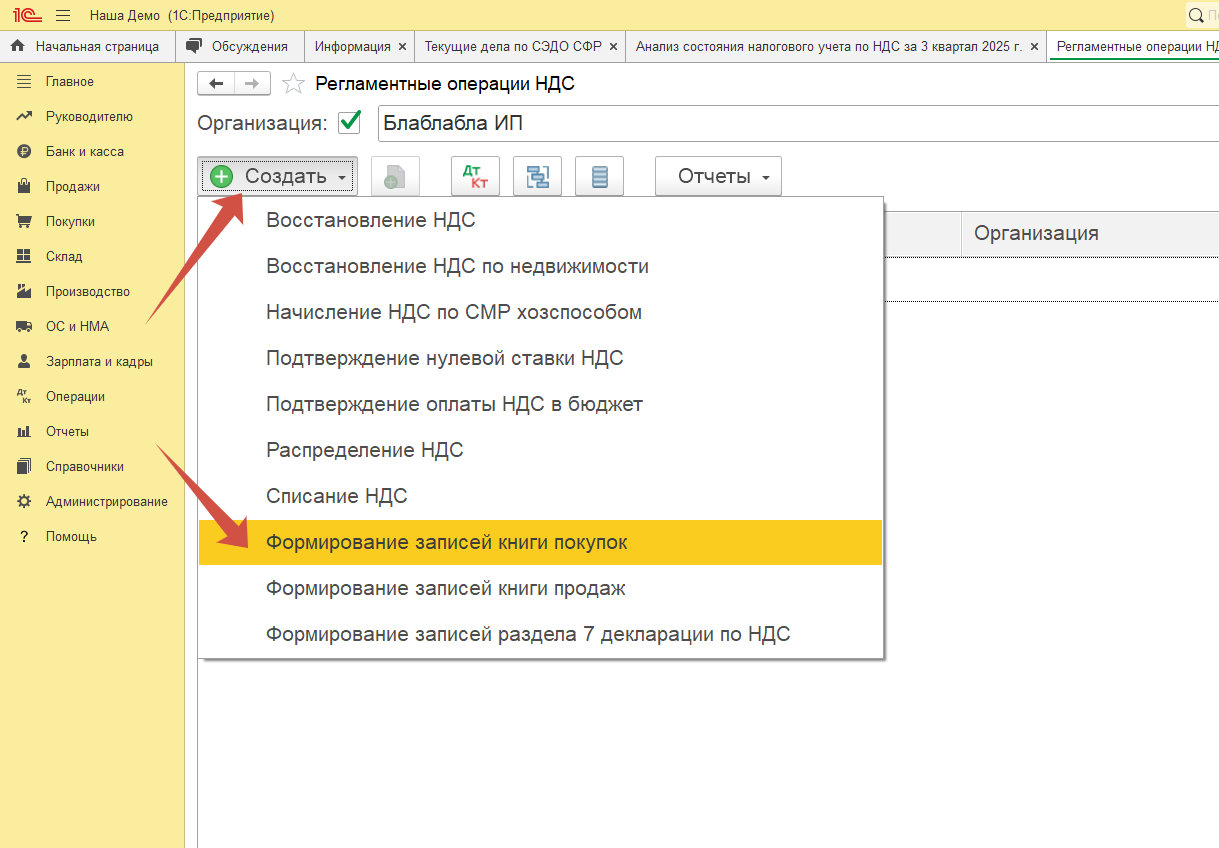
Task: Open the search magnifier icon at top
Action: (1195, 15)
